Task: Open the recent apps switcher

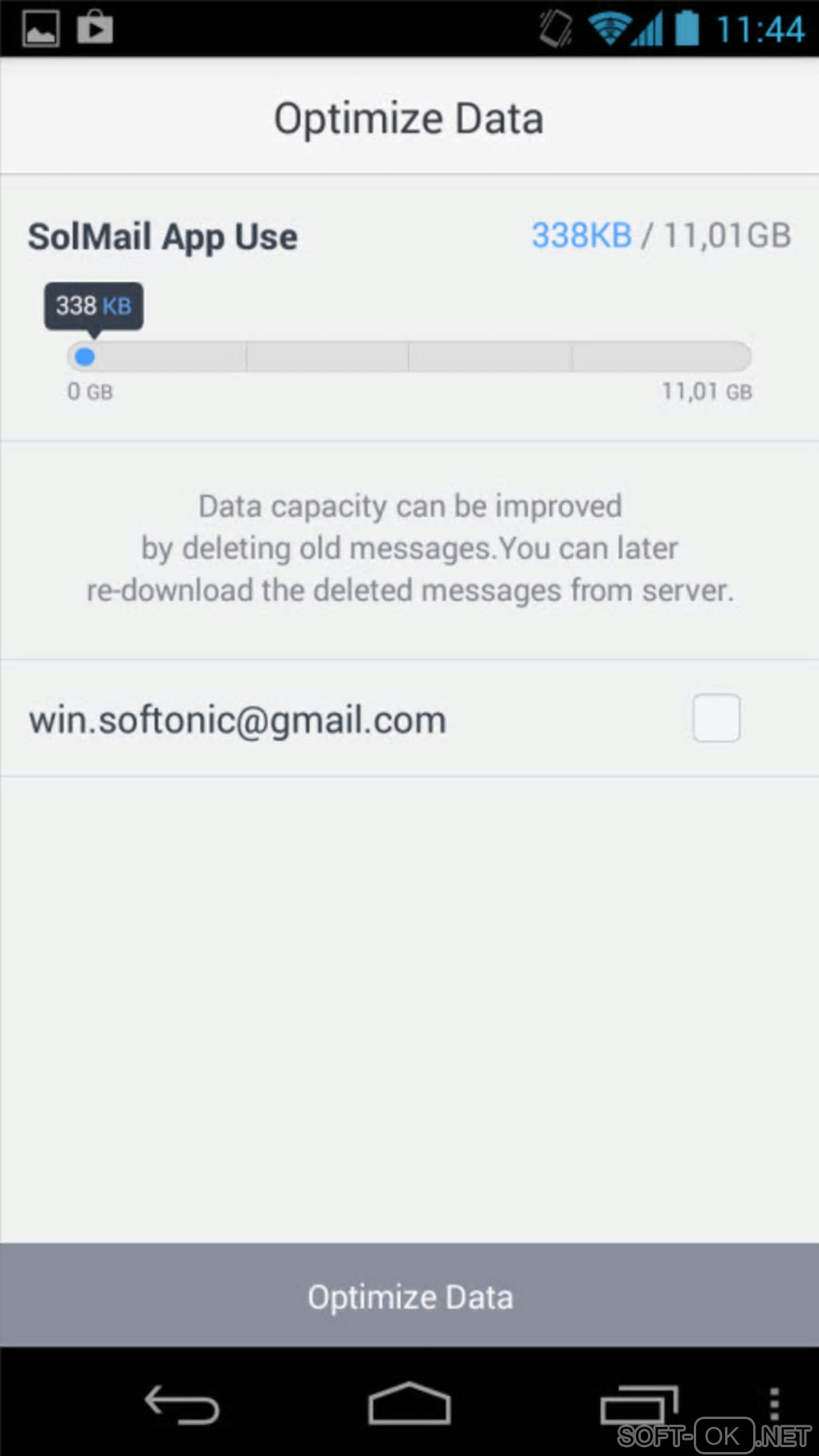Action: coord(639,1405)
